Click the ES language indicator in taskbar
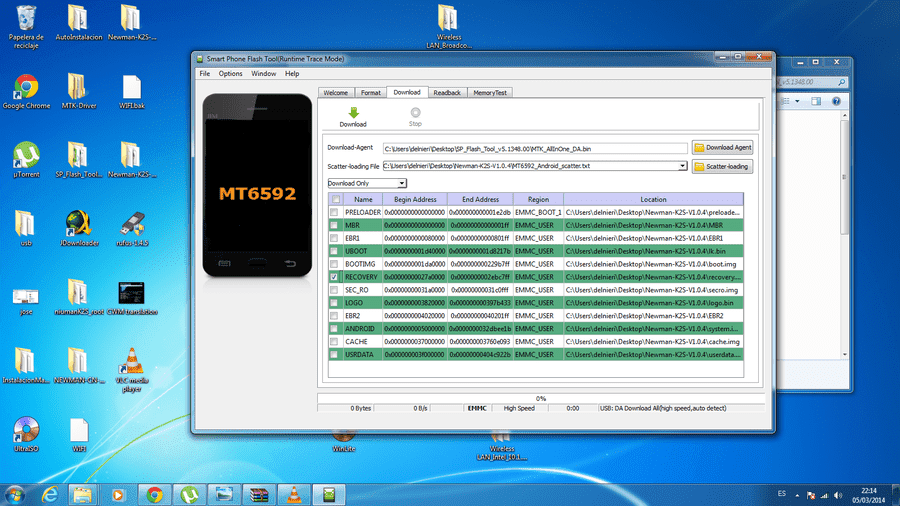900x506 pixels. click(782, 493)
